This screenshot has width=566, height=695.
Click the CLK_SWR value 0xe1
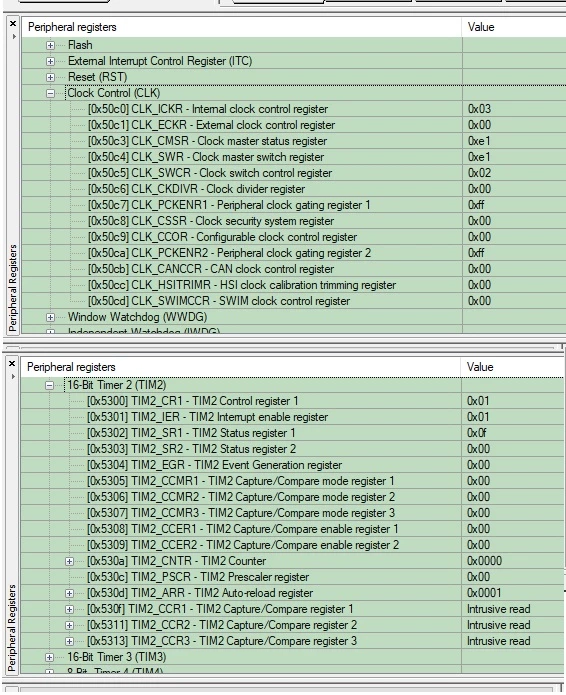tap(479, 157)
